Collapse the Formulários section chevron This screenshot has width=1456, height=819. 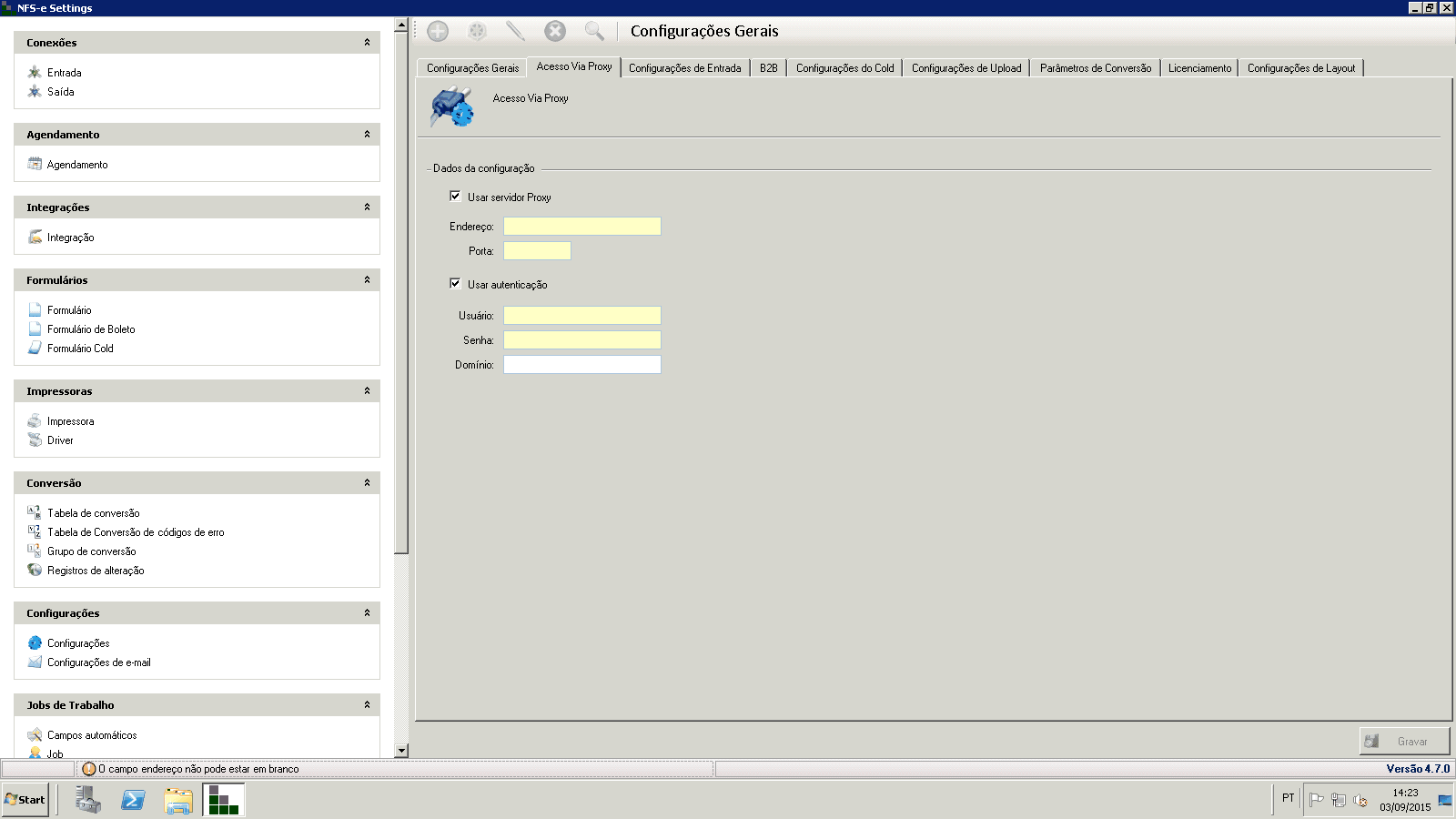point(367,280)
